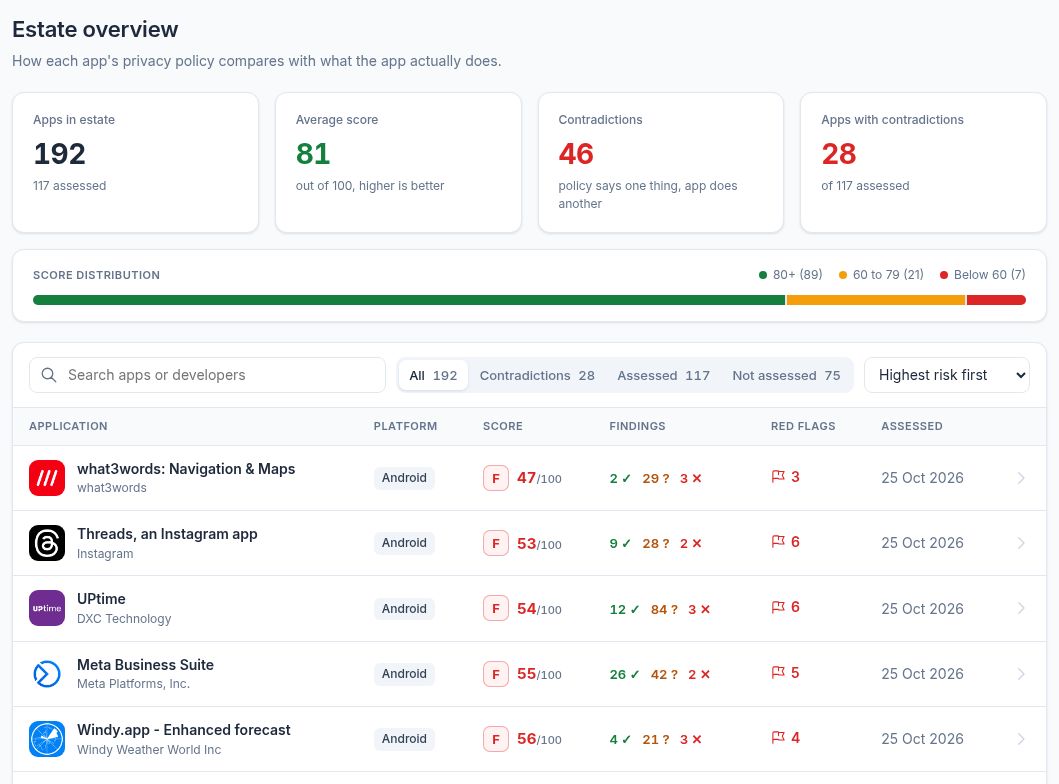Click the Android tag in what3words row
Viewport: 1059px width, 784px height.
(404, 478)
